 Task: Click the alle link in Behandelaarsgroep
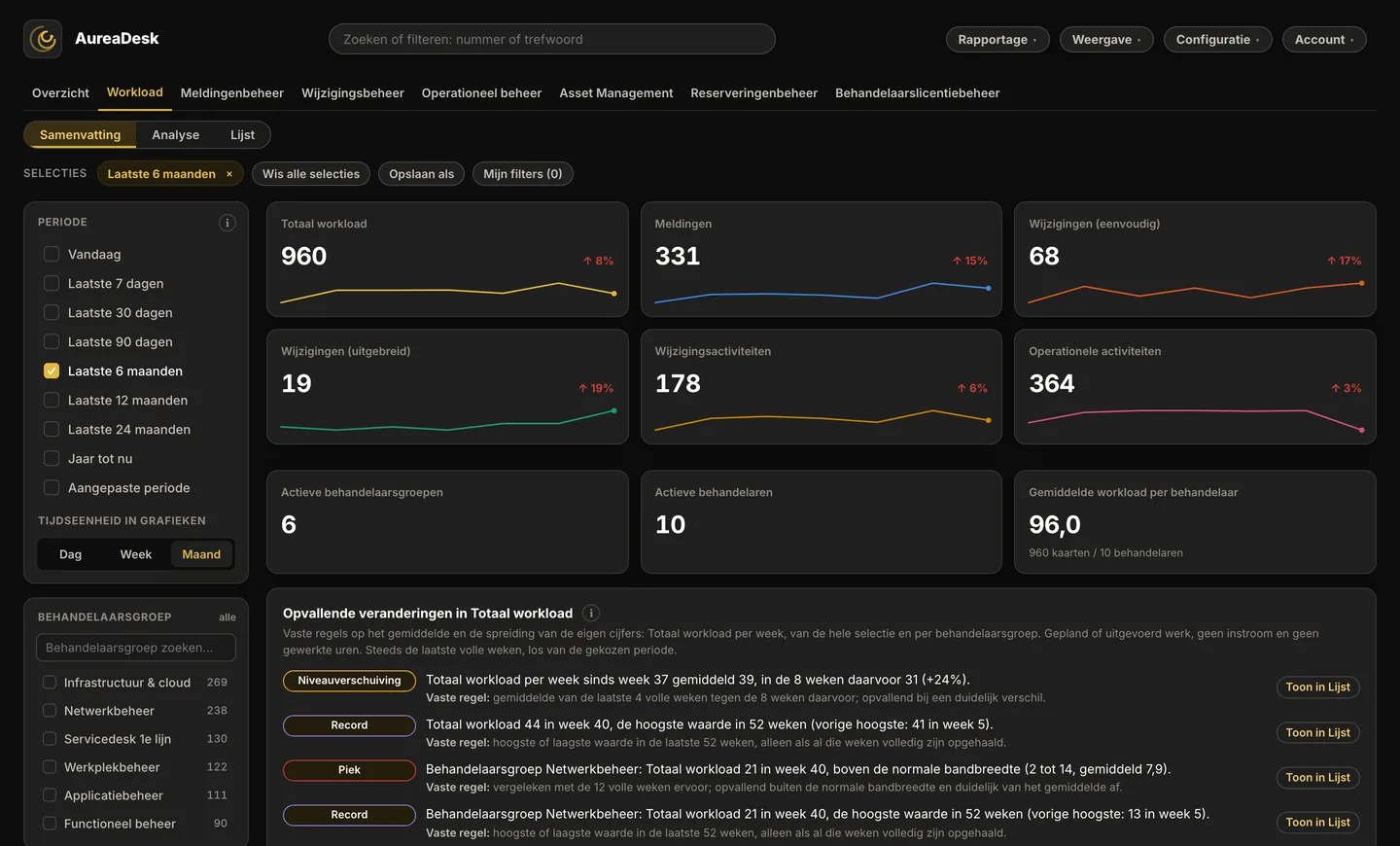coord(227,617)
